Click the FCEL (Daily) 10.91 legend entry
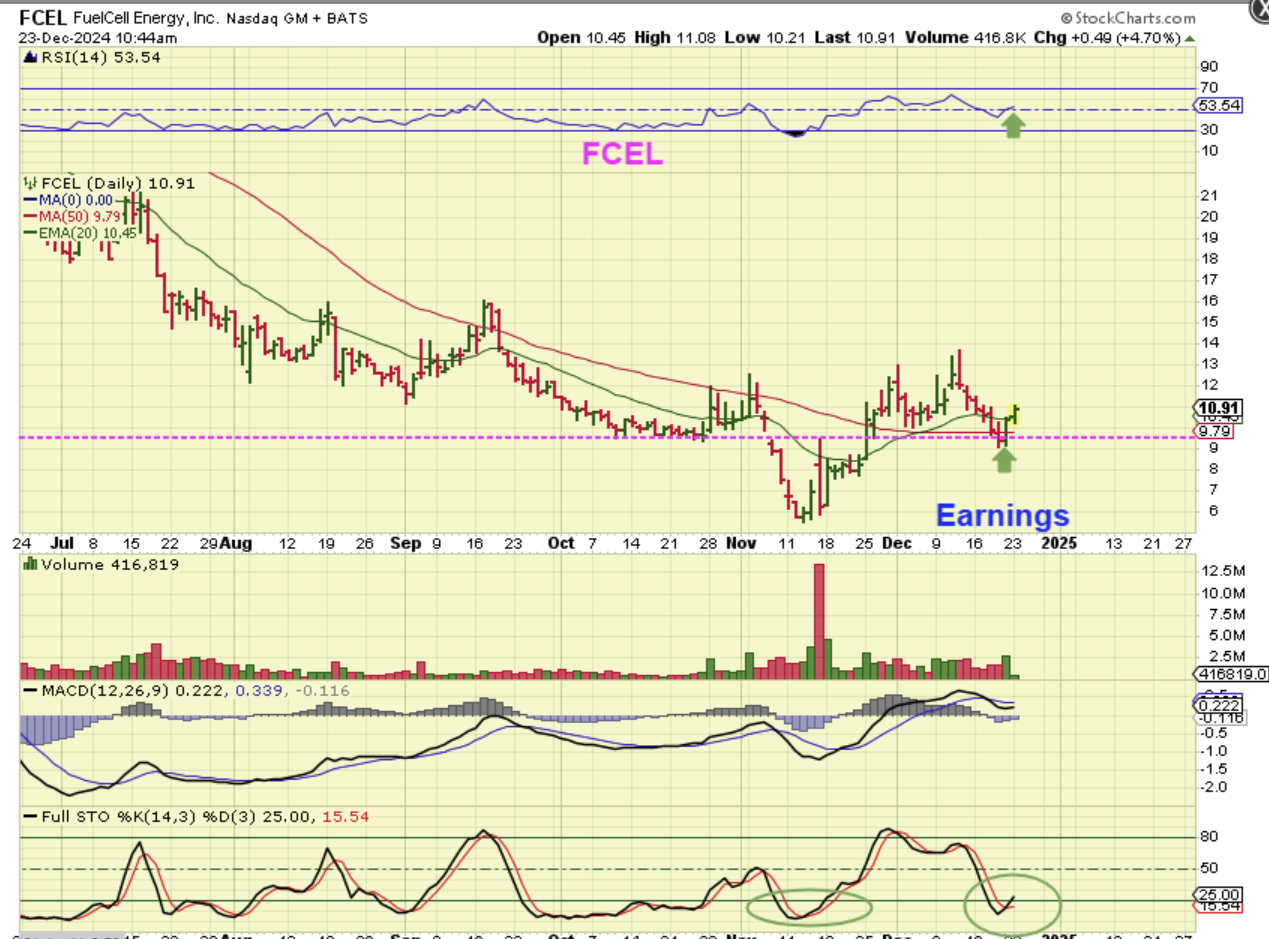The width and height of the screenshot is (1269, 939). tap(109, 184)
